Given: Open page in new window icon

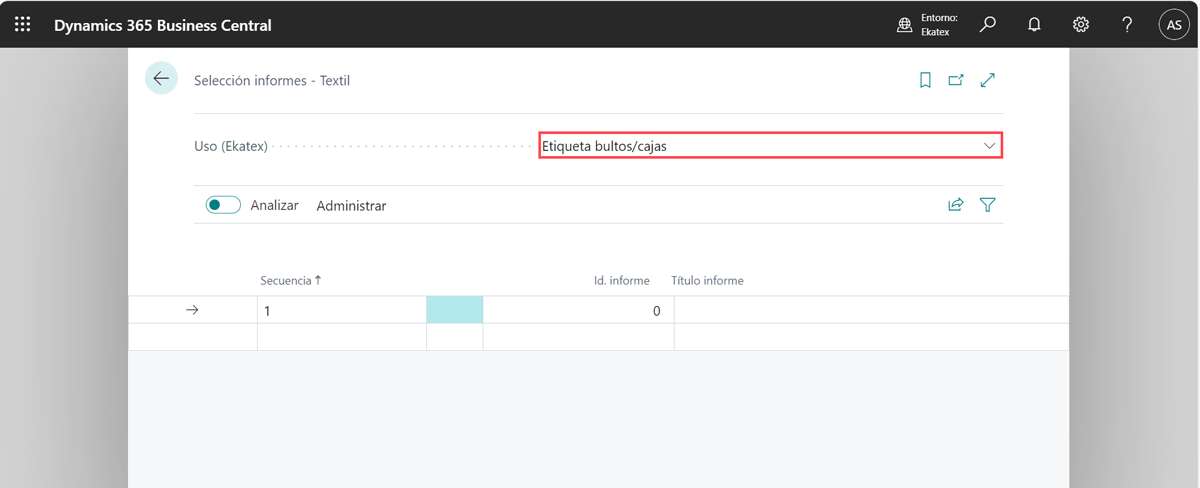Looking at the screenshot, I should pyautogui.click(x=956, y=80).
